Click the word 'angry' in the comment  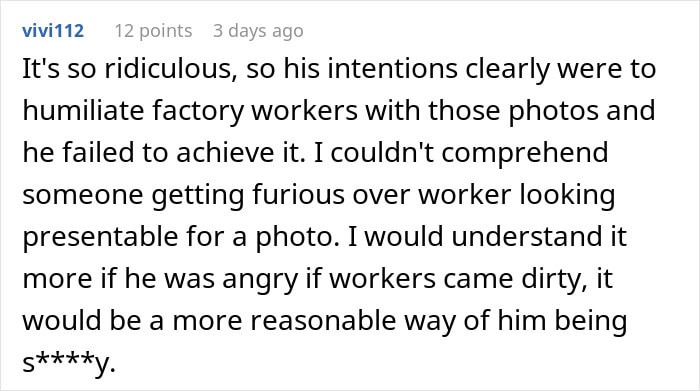coord(260,281)
